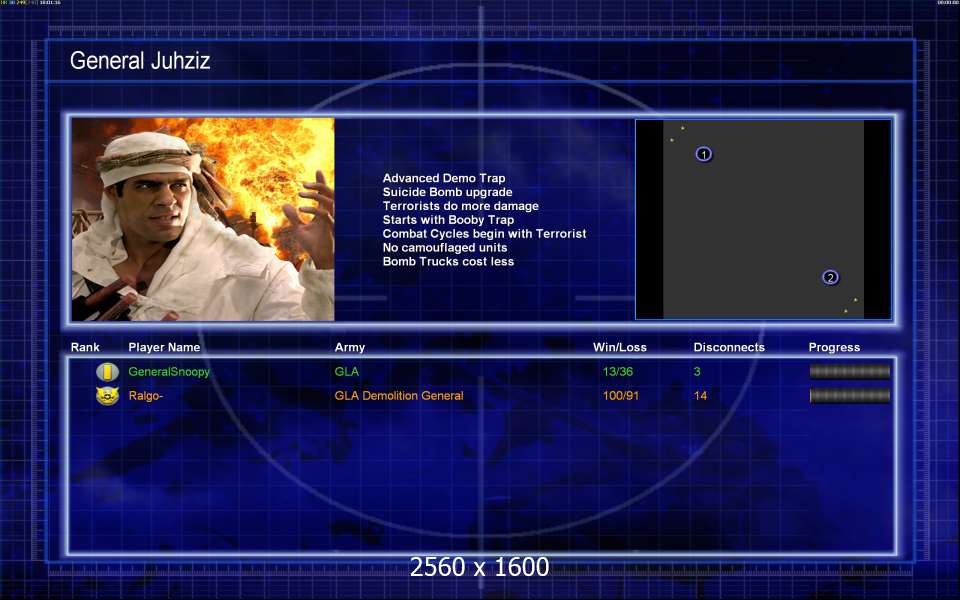Click Terrorists do more damage line

tap(460, 206)
